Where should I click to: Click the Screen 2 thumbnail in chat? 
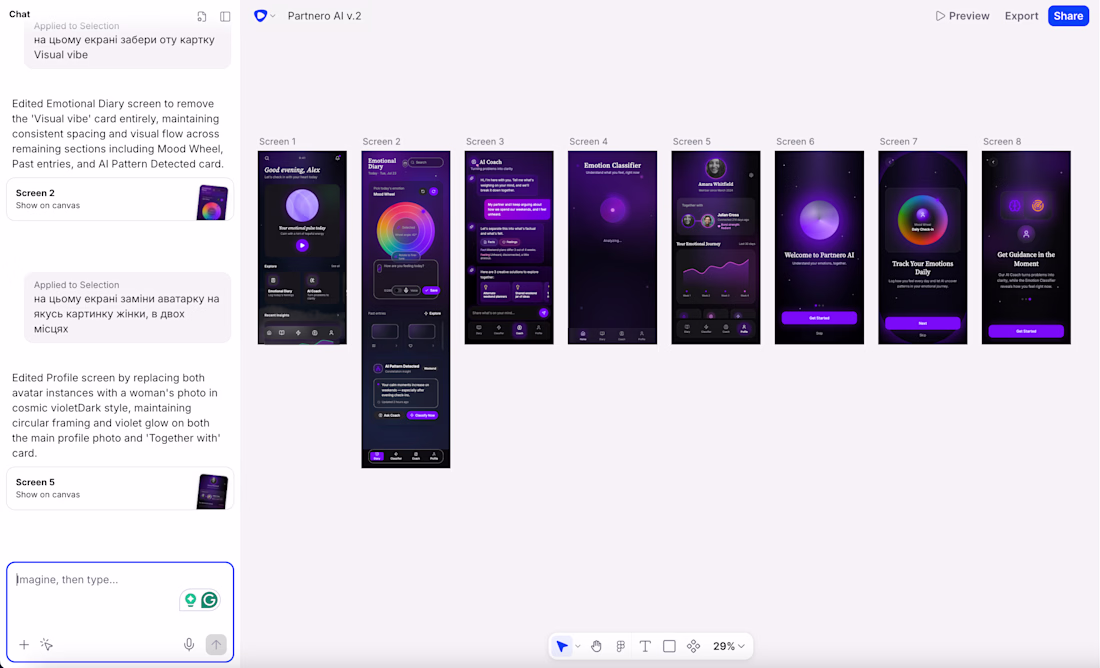(213, 202)
